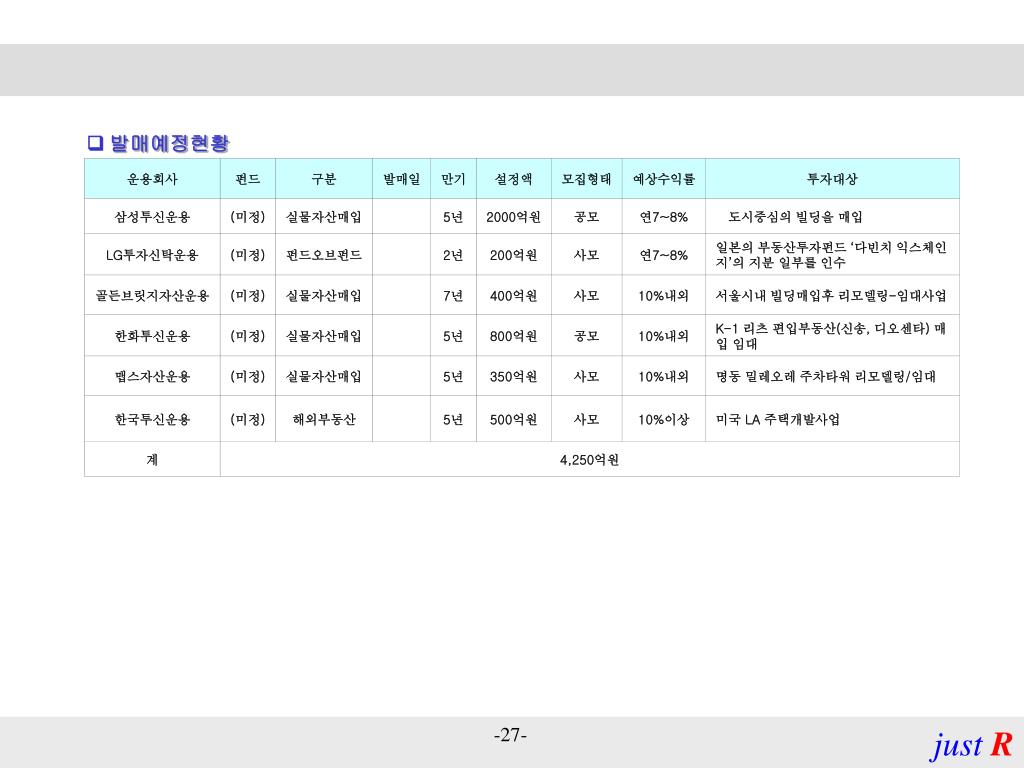Click 공모 in the 삼성투신운용 row
This screenshot has width=1024, height=768.
tap(586, 217)
